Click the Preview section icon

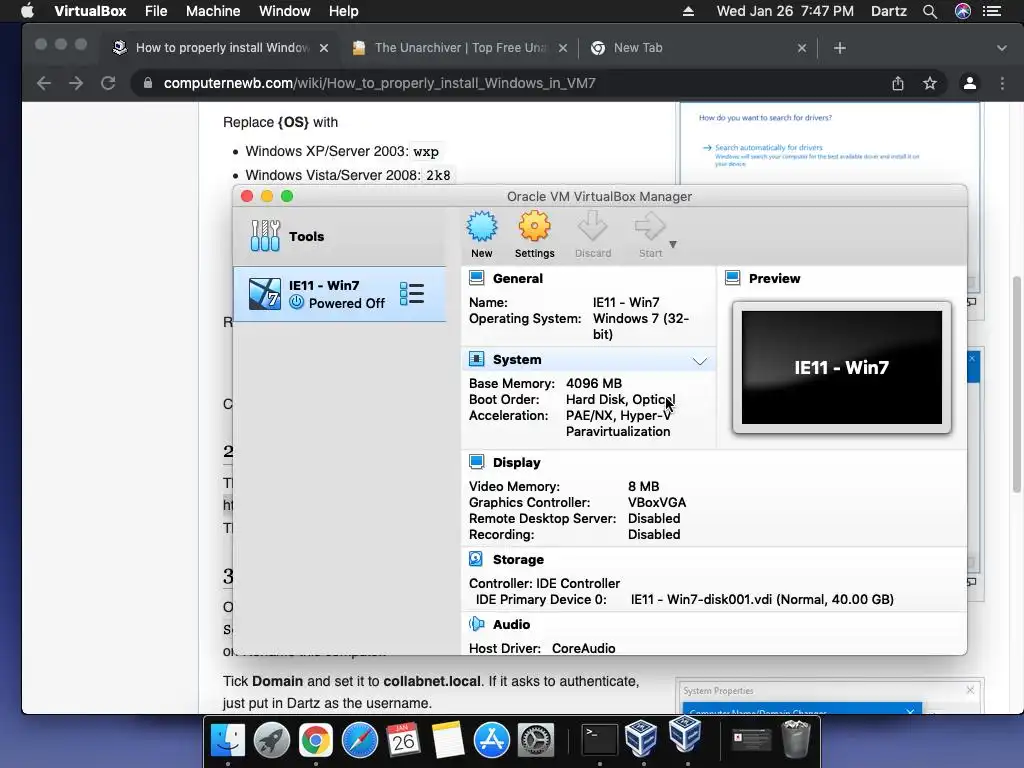[x=733, y=278]
